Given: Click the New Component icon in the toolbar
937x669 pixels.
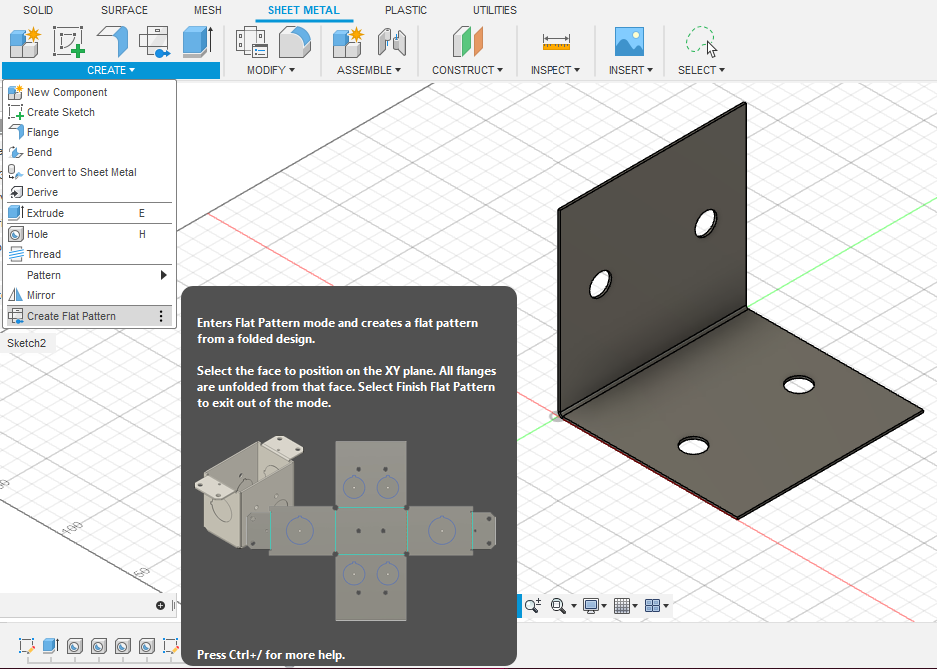Looking at the screenshot, I should pos(23,42).
